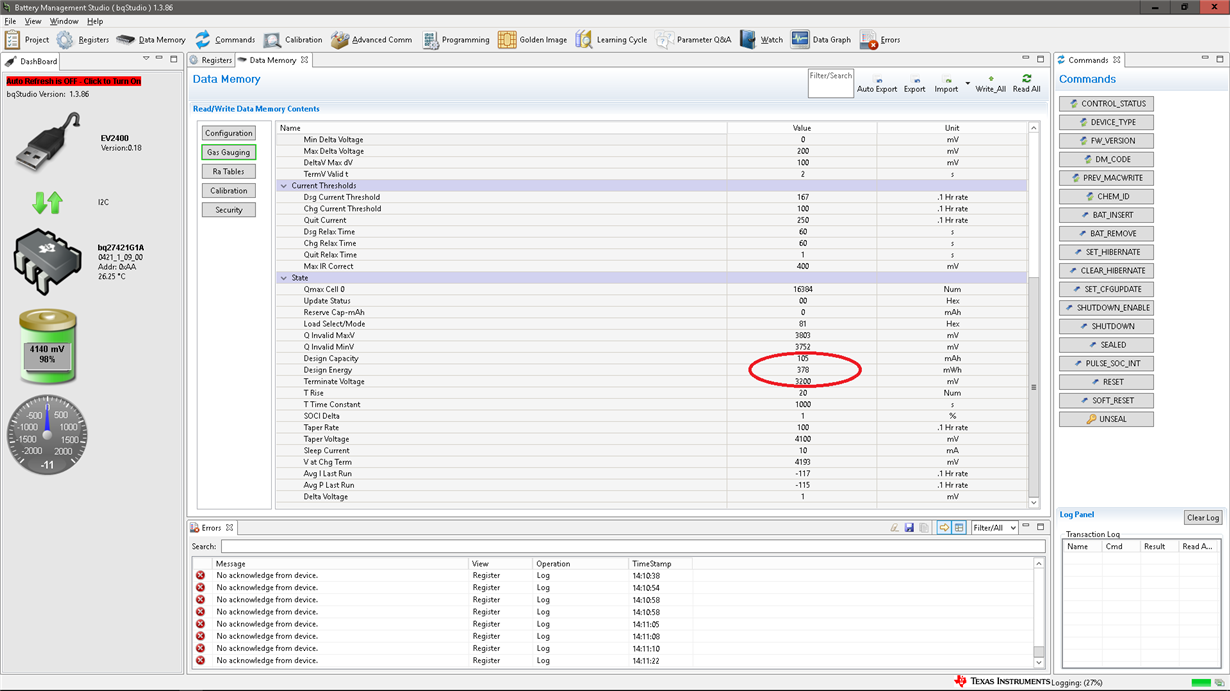Select the Configuration category button
The height and width of the screenshot is (691, 1230).
(x=229, y=133)
